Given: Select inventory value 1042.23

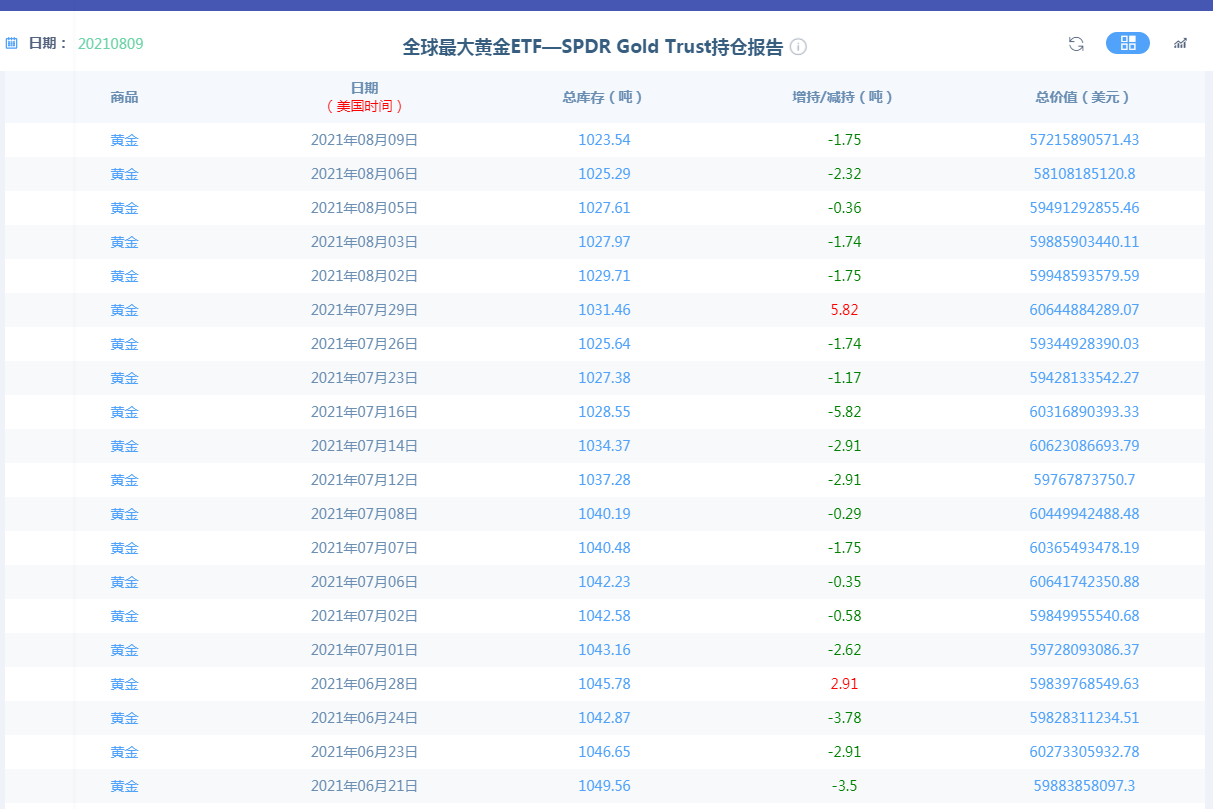Looking at the screenshot, I should [605, 582].
